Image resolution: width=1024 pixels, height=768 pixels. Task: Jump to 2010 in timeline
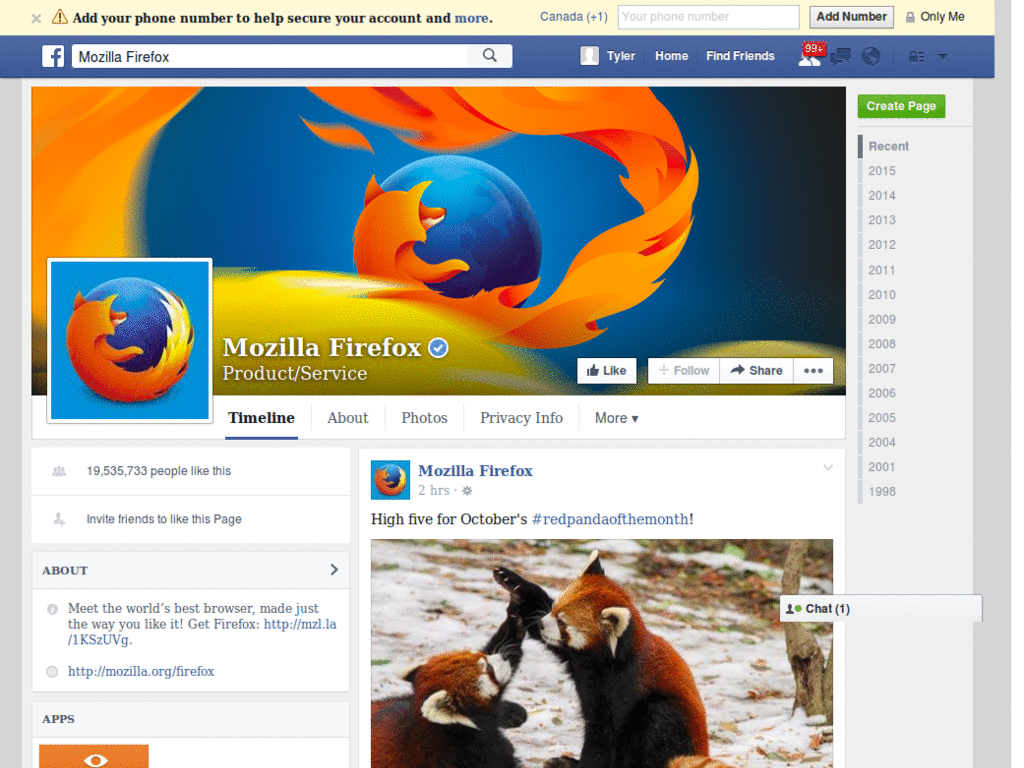coord(882,295)
